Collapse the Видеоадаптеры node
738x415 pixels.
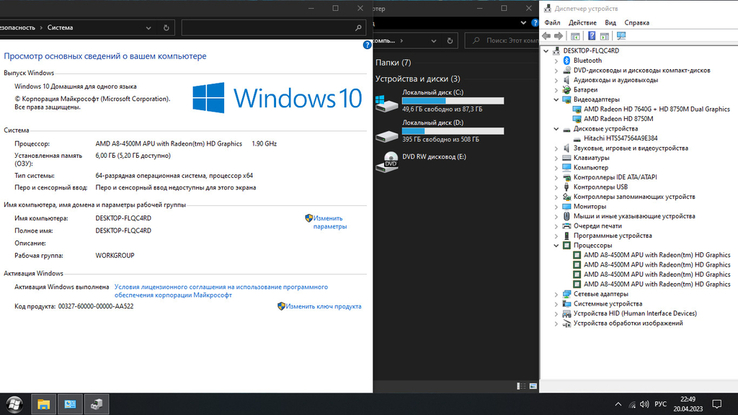(556, 99)
